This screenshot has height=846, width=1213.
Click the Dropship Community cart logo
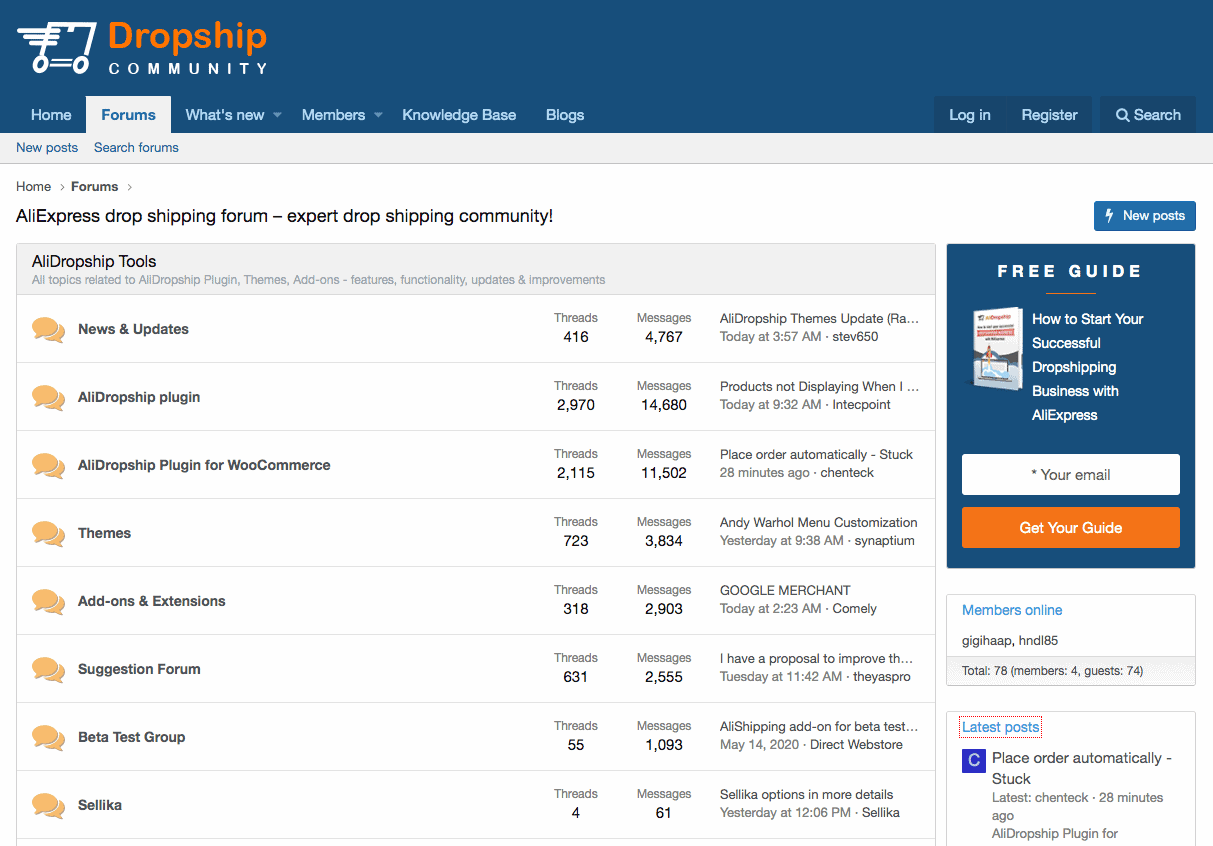click(142, 48)
